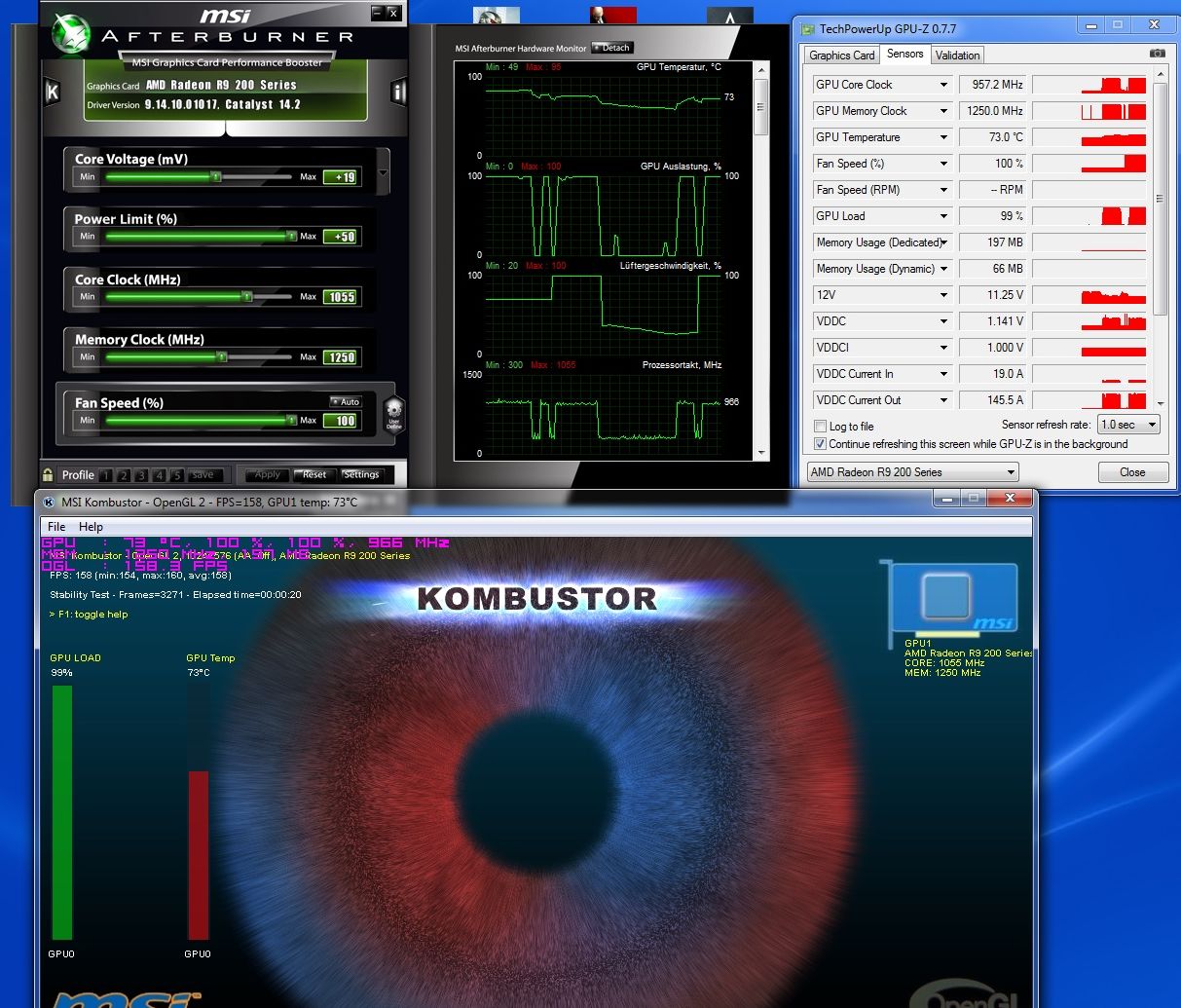
Task: Click the Memory Clock slider handle
Action: [x=221, y=357]
